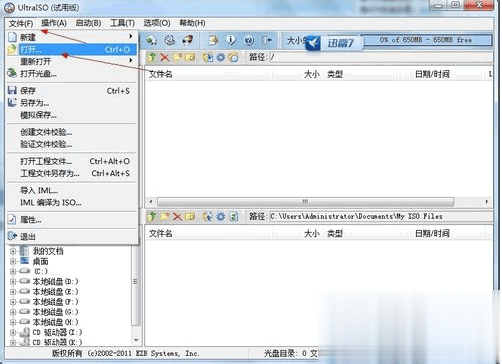Click the help question-mark toolbar icon
Screen dimensions: 502x364
[249, 40]
